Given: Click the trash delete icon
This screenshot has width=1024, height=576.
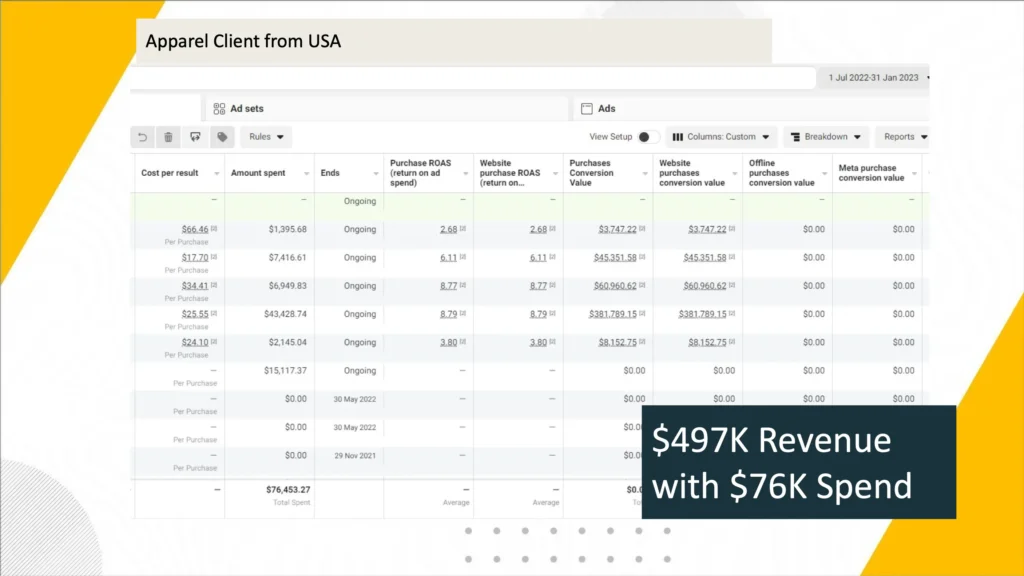Looking at the screenshot, I should 168,137.
